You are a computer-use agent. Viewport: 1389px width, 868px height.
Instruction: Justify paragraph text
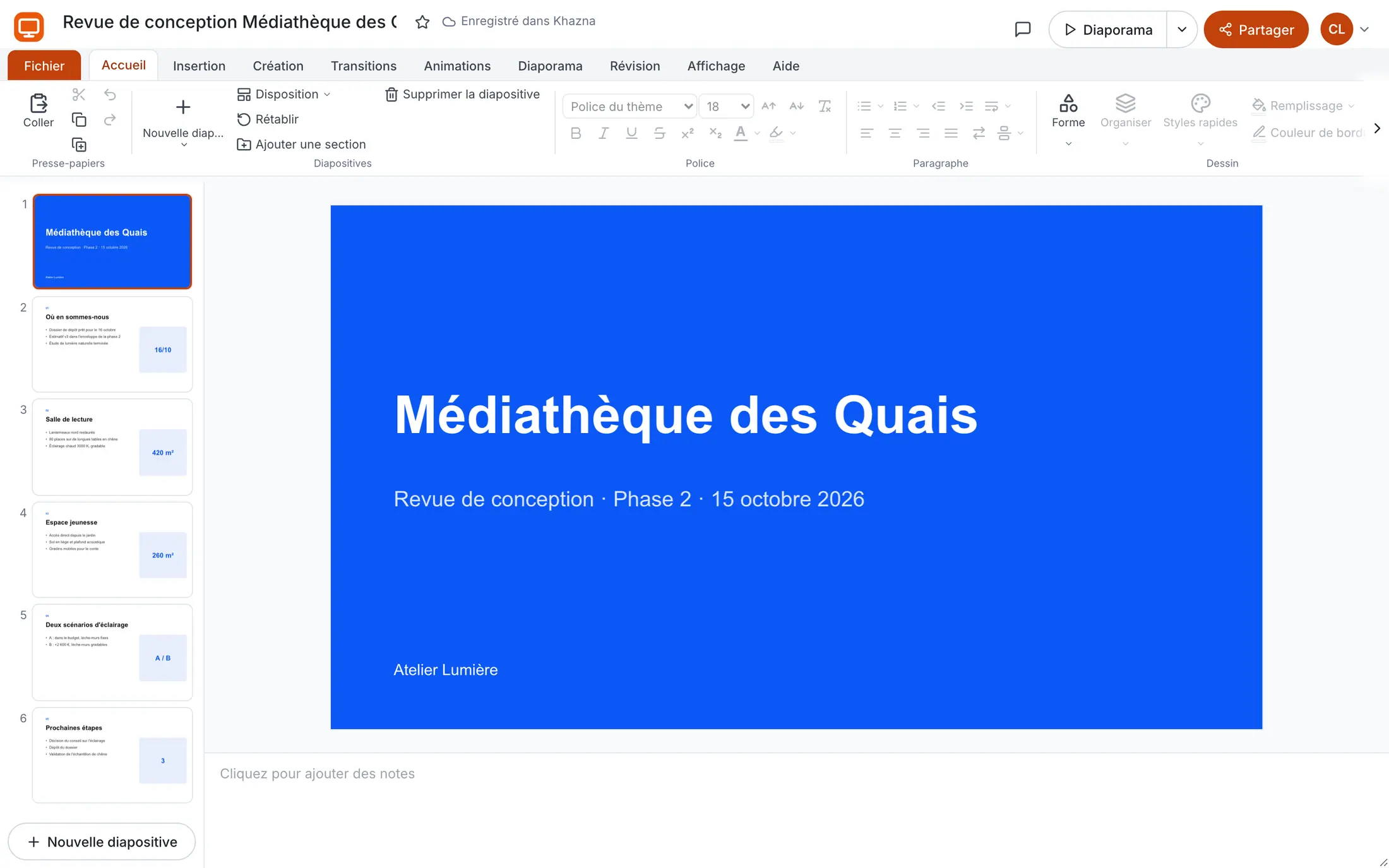[x=951, y=133]
